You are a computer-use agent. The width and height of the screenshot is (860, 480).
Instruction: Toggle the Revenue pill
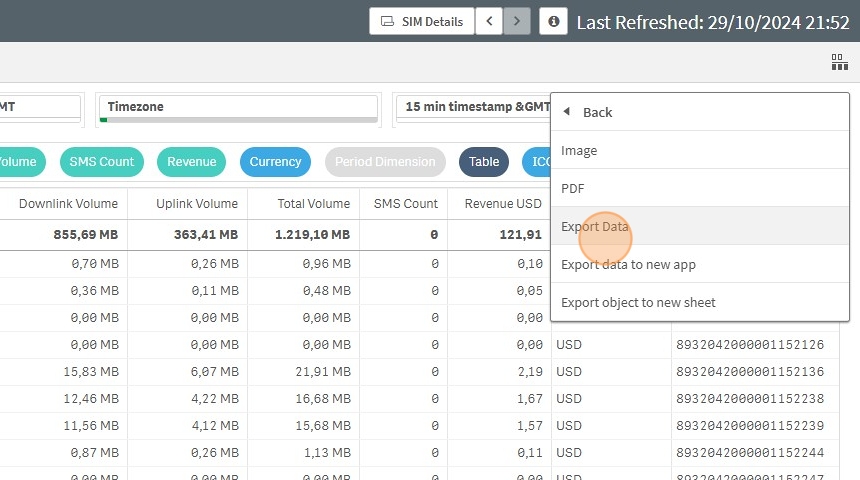[x=191, y=162]
